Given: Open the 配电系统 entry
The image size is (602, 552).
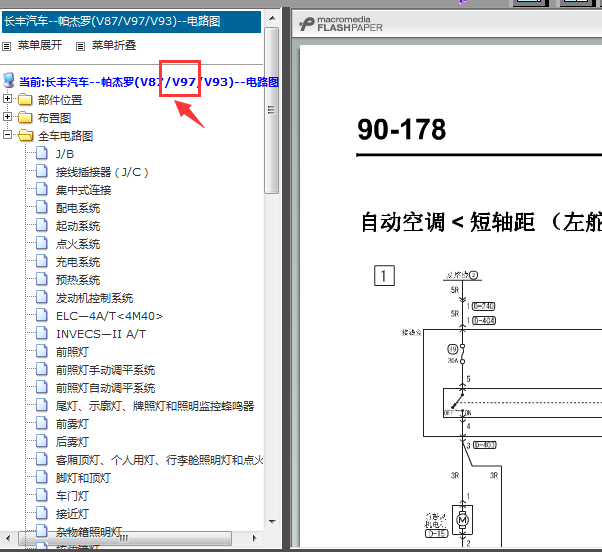Looking at the screenshot, I should point(78,208).
